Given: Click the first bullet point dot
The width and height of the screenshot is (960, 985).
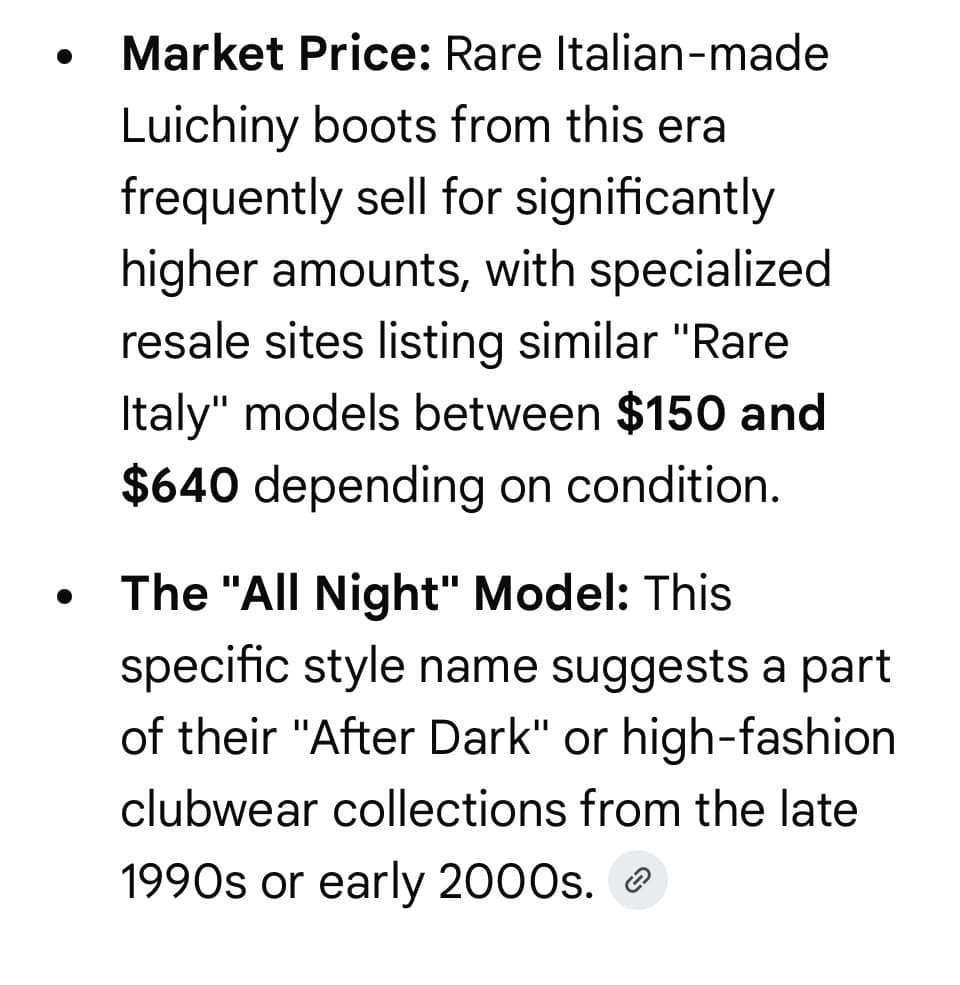Looking at the screenshot, I should (x=66, y=58).
